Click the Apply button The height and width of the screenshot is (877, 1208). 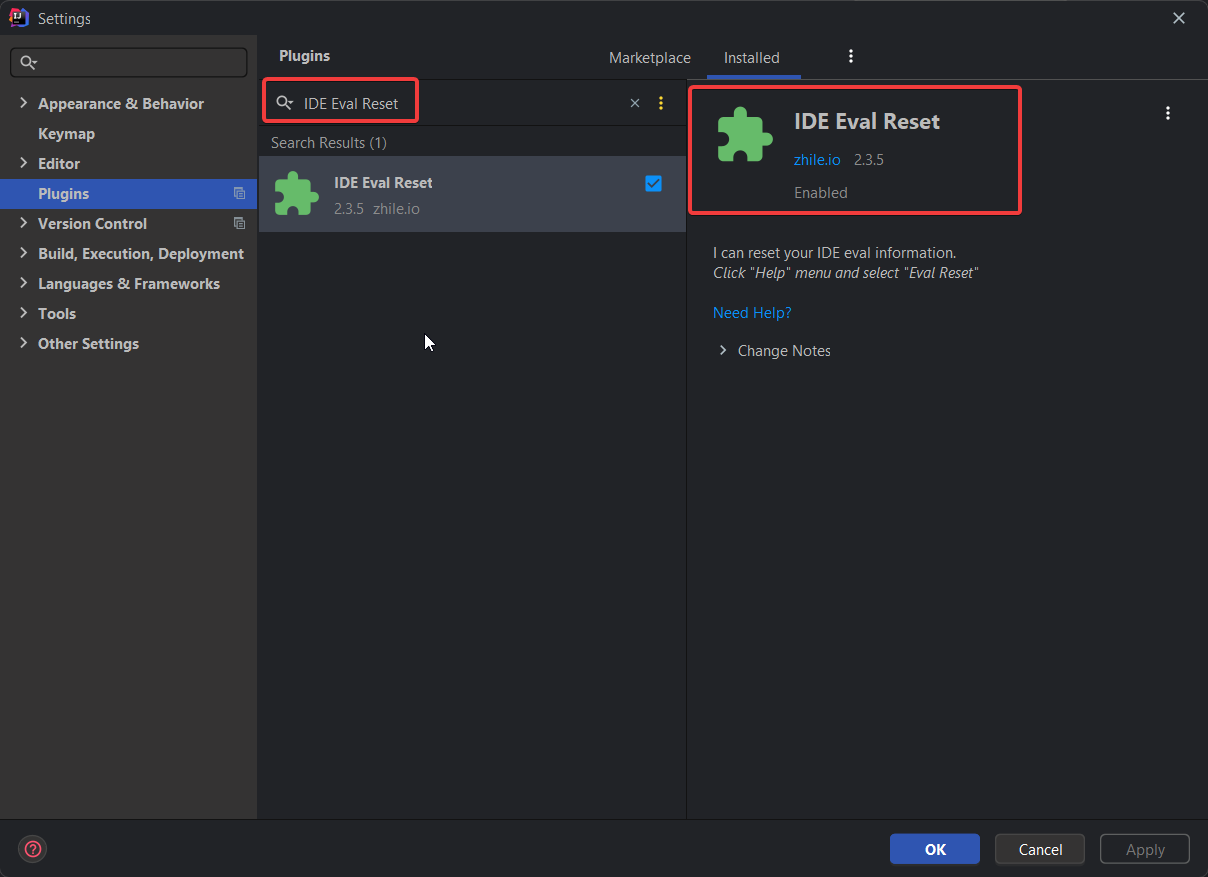[1145, 849]
